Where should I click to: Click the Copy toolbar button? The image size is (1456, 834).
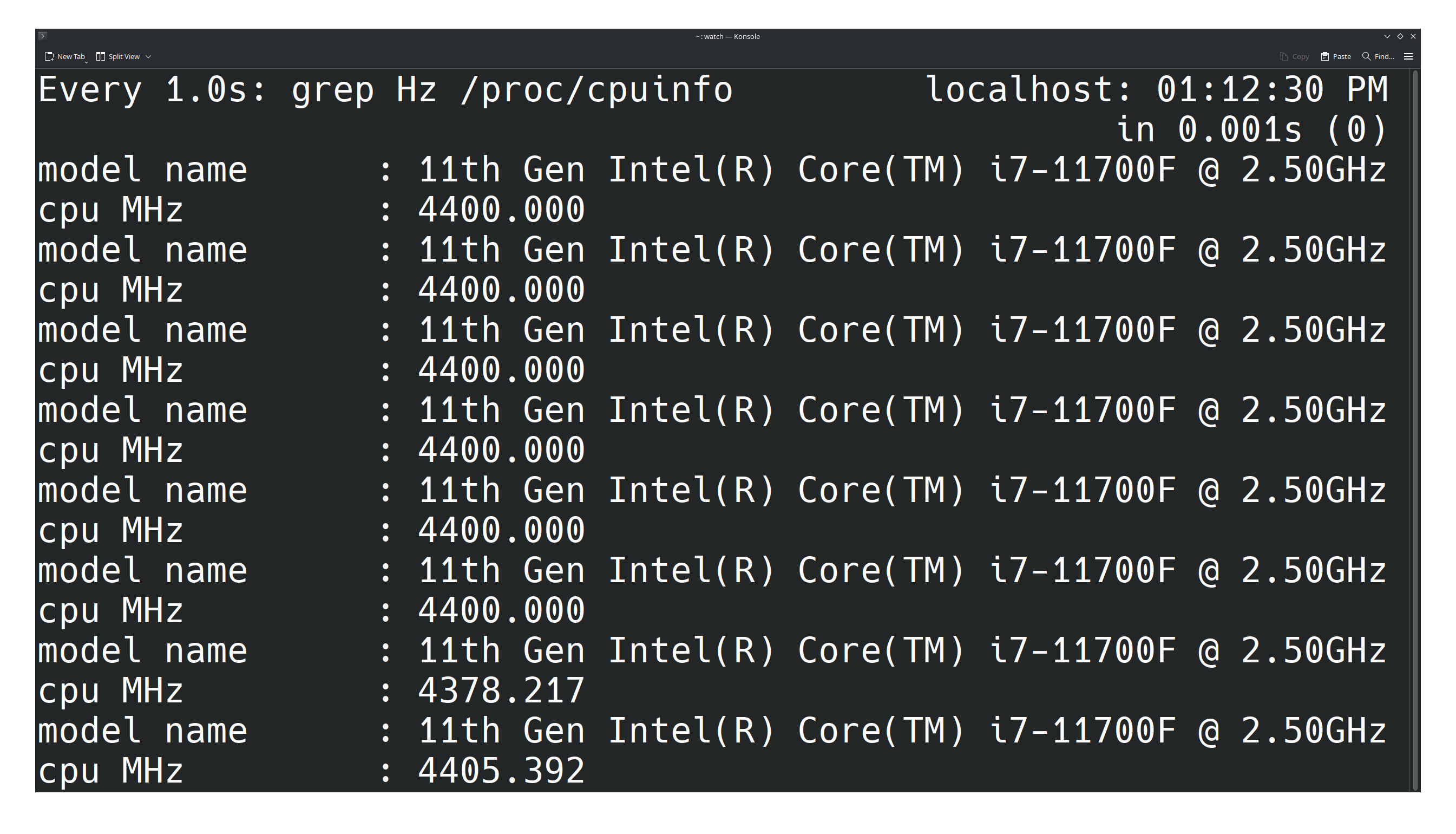1294,56
